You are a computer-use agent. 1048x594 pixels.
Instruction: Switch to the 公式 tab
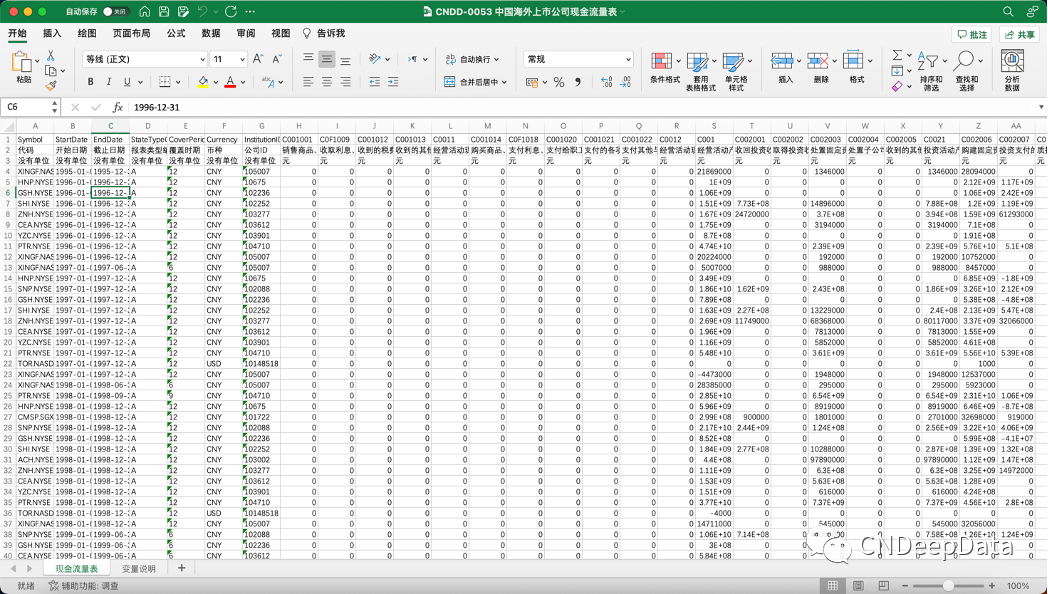176,33
